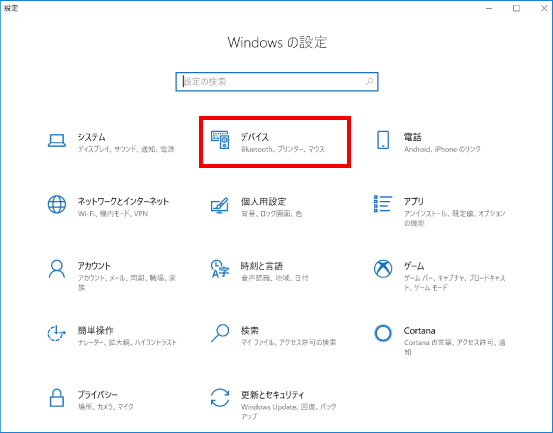This screenshot has width=553, height=433.
Task: Open the 検索 magnifier category icon
Action: click(x=220, y=333)
